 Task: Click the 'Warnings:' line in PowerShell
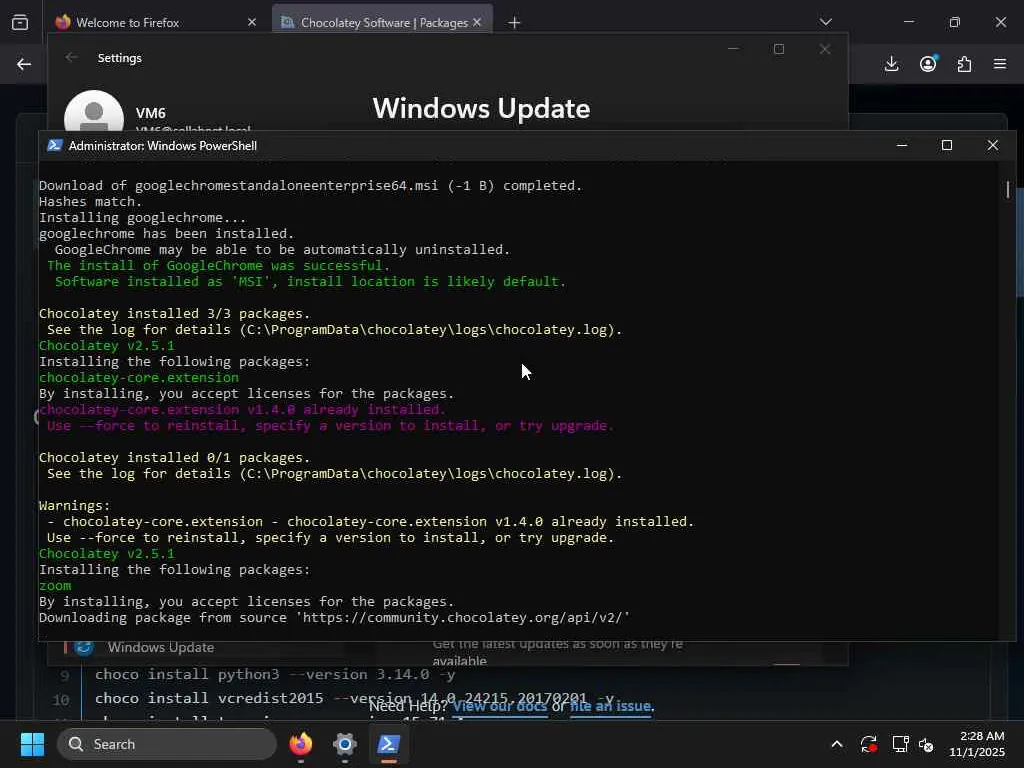point(74,506)
